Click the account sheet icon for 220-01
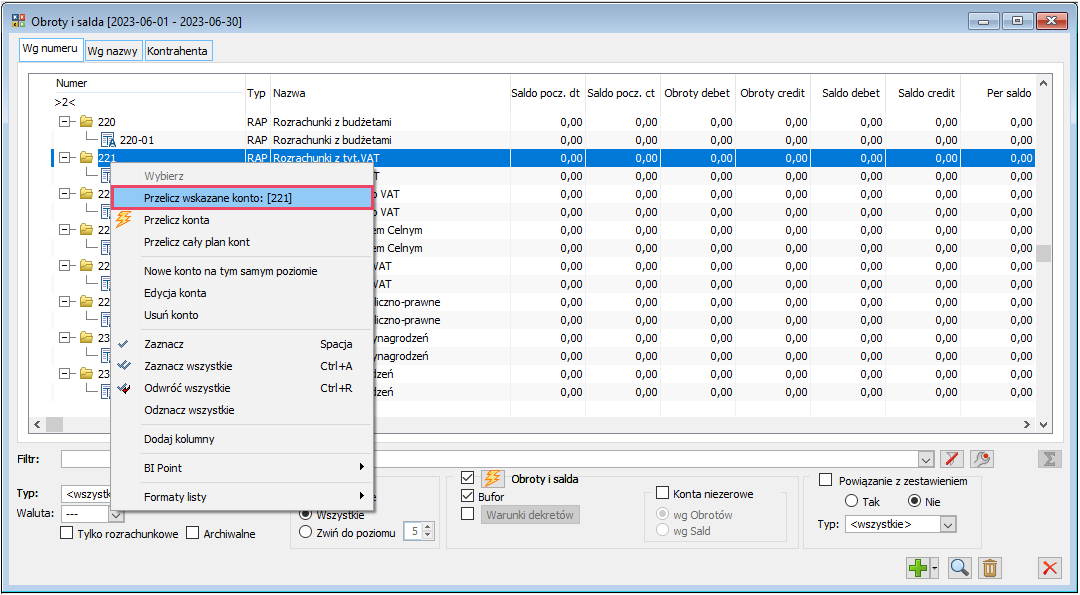This screenshot has height=595, width=1080. (x=109, y=140)
